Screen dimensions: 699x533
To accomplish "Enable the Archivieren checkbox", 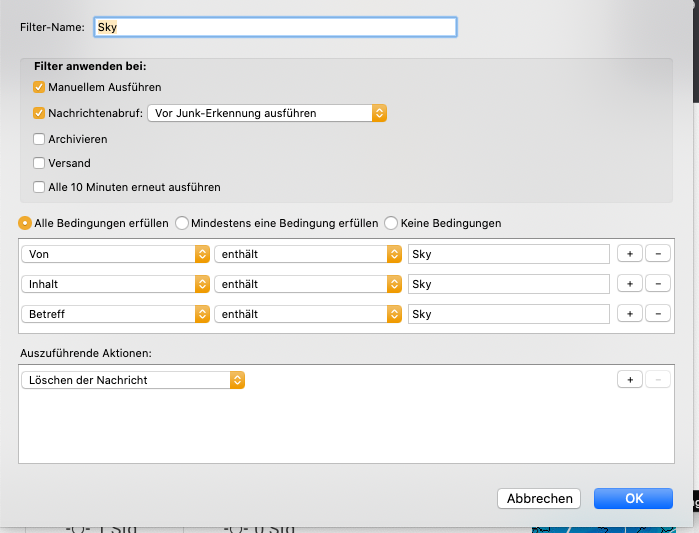I will point(40,139).
